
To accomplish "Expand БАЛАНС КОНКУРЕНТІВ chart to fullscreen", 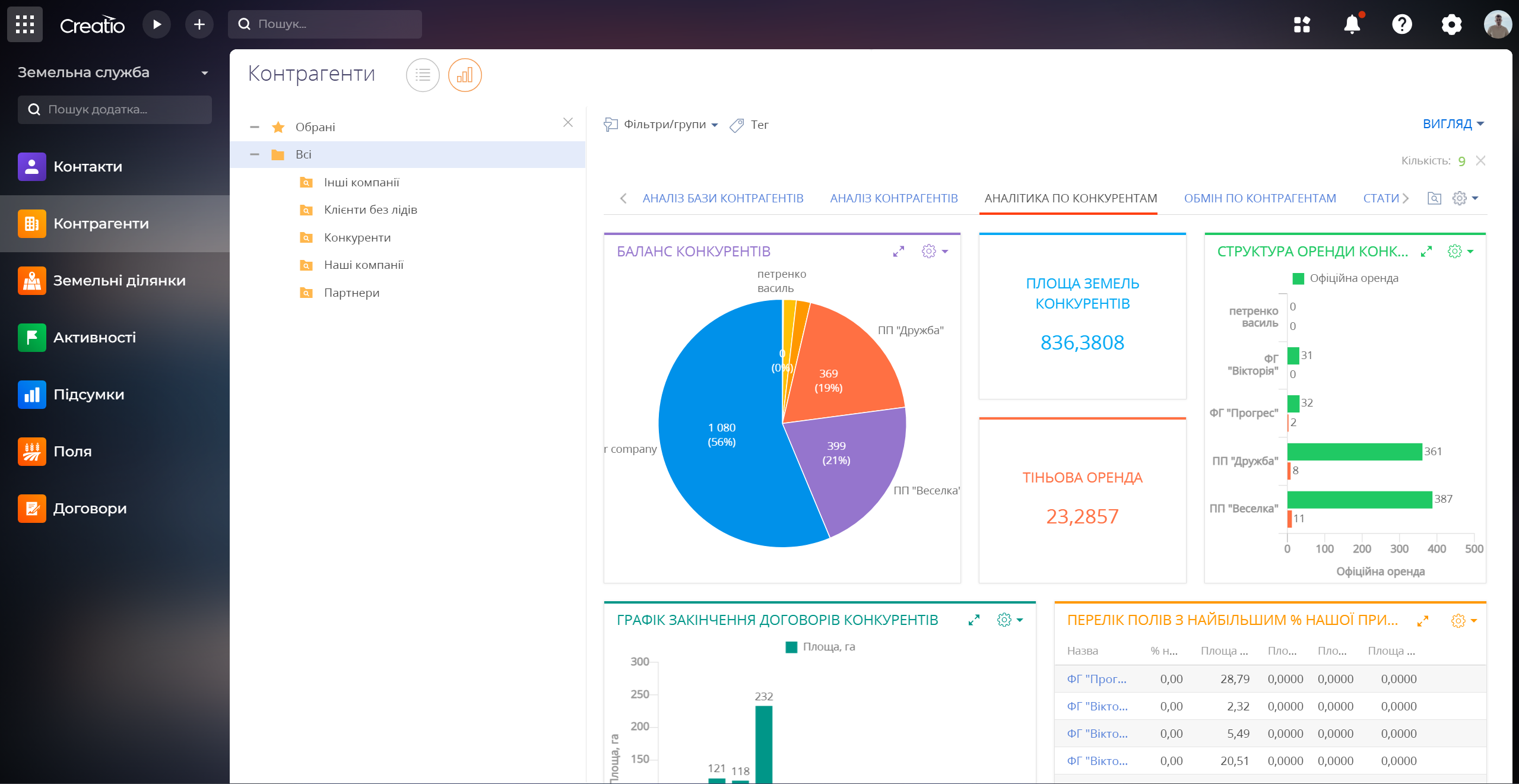I will [899, 252].
